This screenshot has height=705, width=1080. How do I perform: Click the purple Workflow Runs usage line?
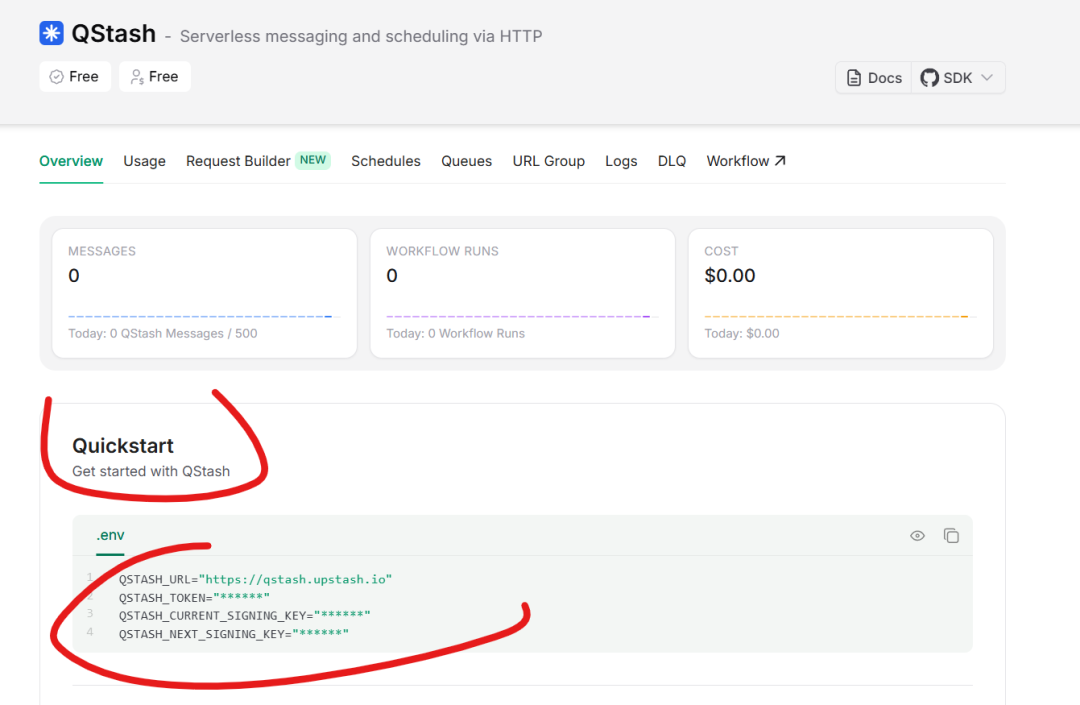coord(519,317)
